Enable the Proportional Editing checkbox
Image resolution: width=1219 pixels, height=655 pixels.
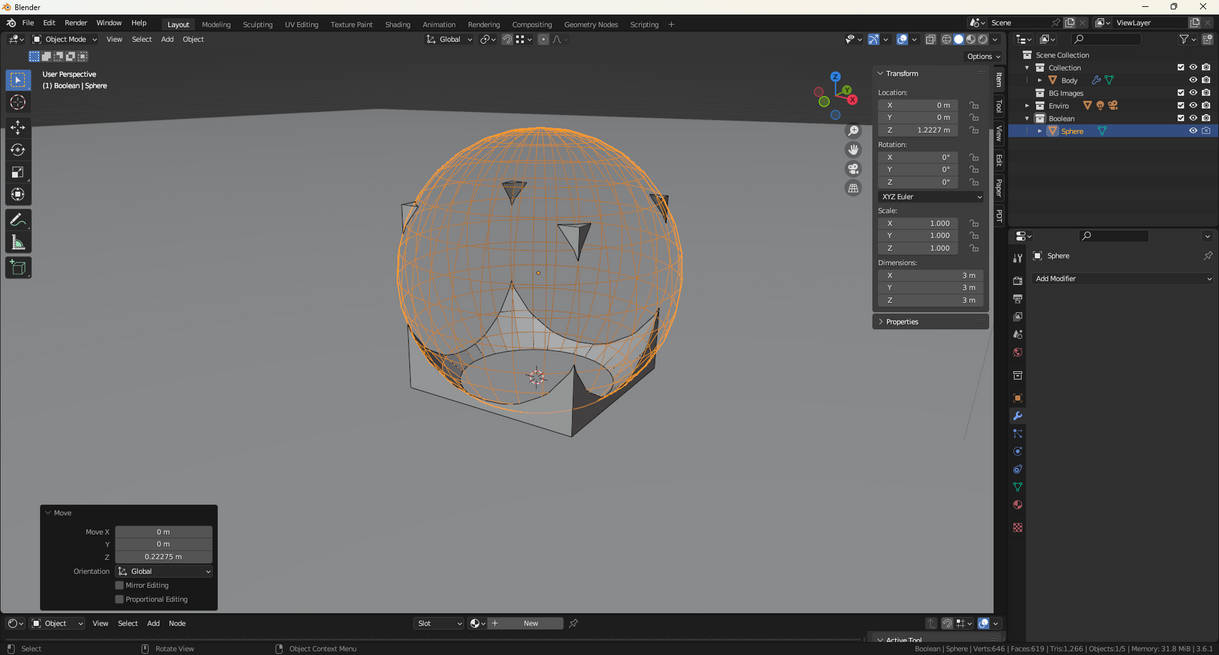coord(119,599)
